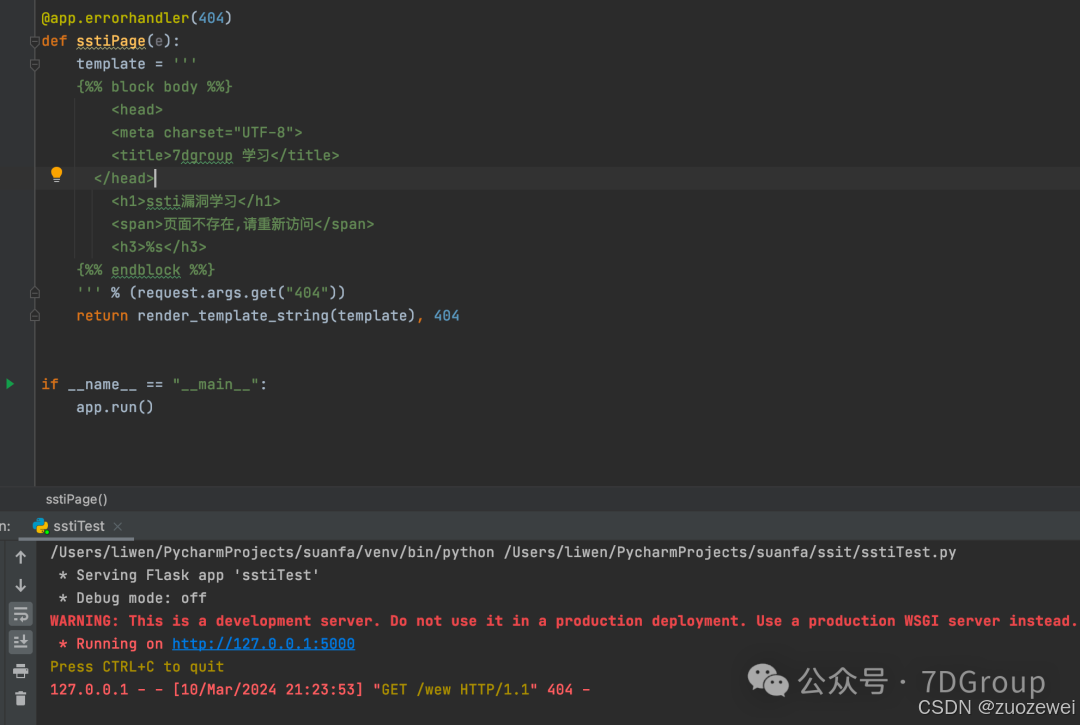Image resolution: width=1080 pixels, height=725 pixels.
Task: Clear console with the trash icon
Action: [x=21, y=699]
